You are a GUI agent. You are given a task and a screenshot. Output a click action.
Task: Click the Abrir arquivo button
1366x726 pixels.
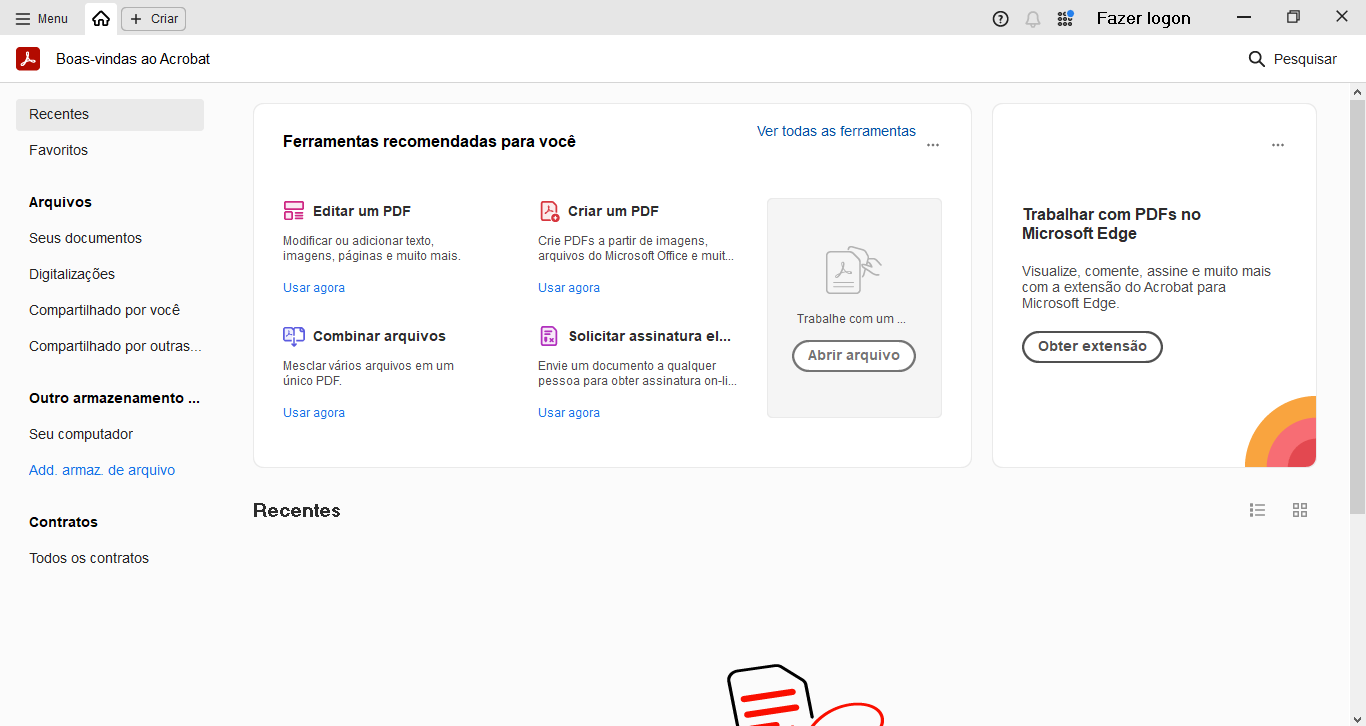pyautogui.click(x=853, y=356)
